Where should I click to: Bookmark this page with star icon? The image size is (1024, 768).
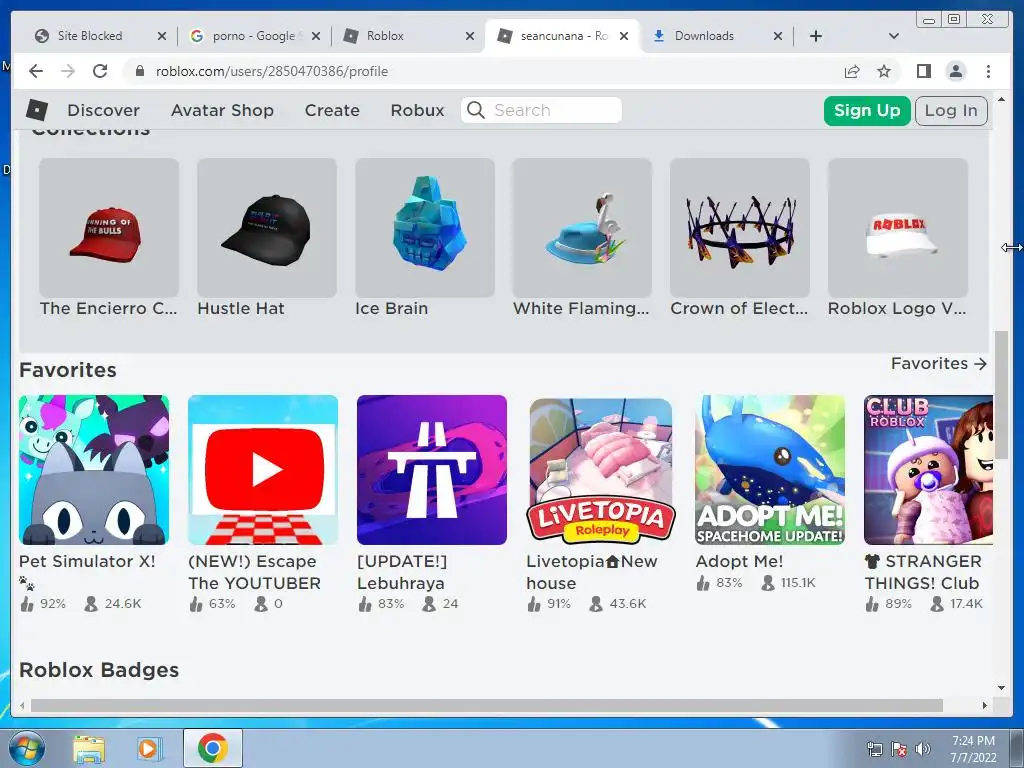[x=884, y=71]
